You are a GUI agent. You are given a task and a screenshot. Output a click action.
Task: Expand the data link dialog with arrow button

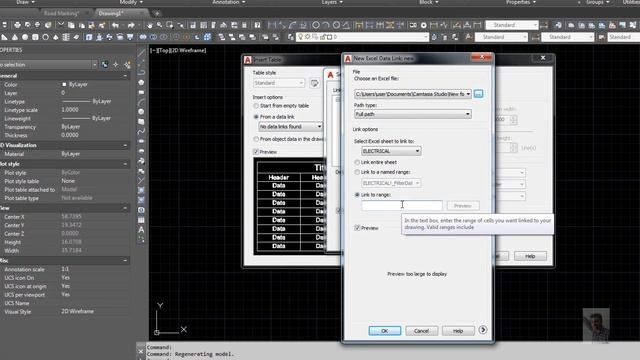(x=483, y=330)
